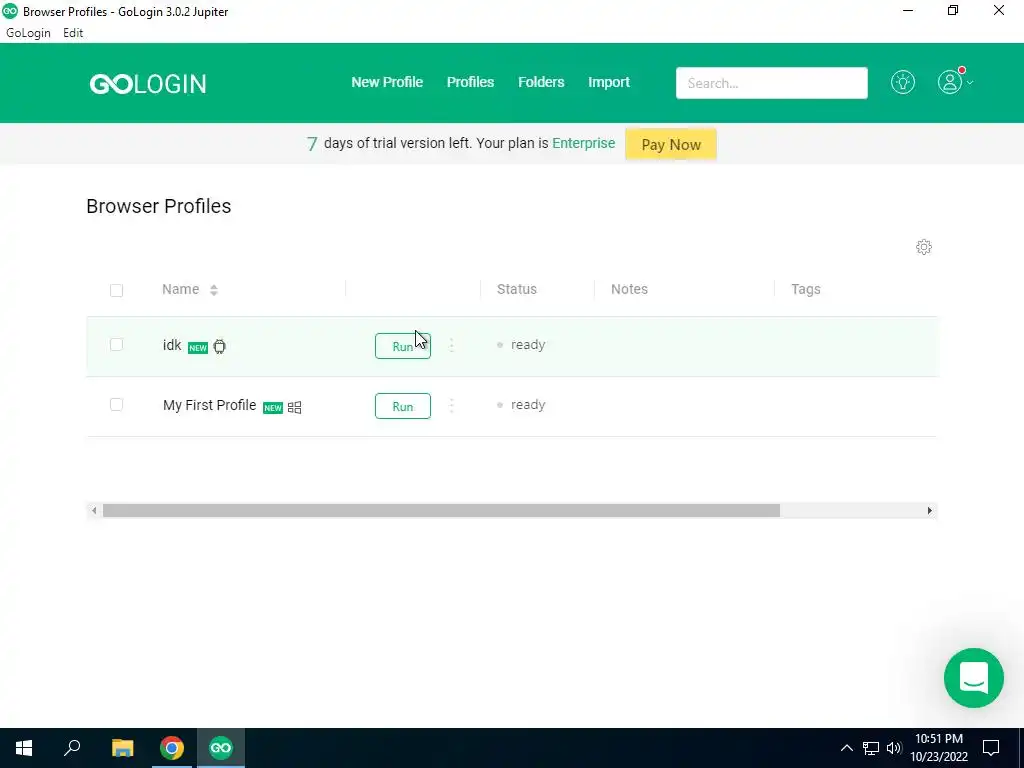Open Google Chrome from taskbar
The width and height of the screenshot is (1024, 768).
(x=172, y=748)
